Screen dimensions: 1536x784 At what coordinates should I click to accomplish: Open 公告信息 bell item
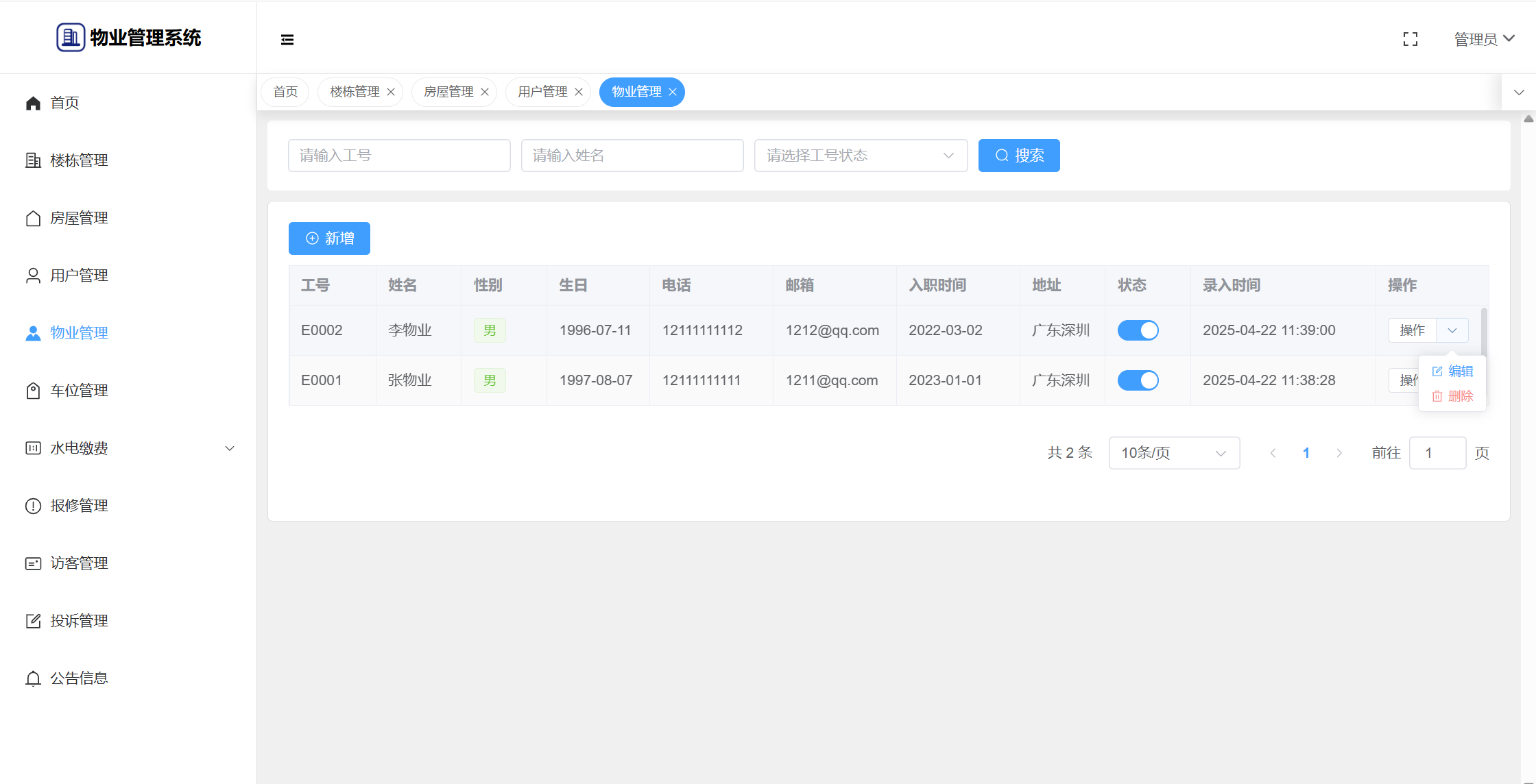click(79, 678)
